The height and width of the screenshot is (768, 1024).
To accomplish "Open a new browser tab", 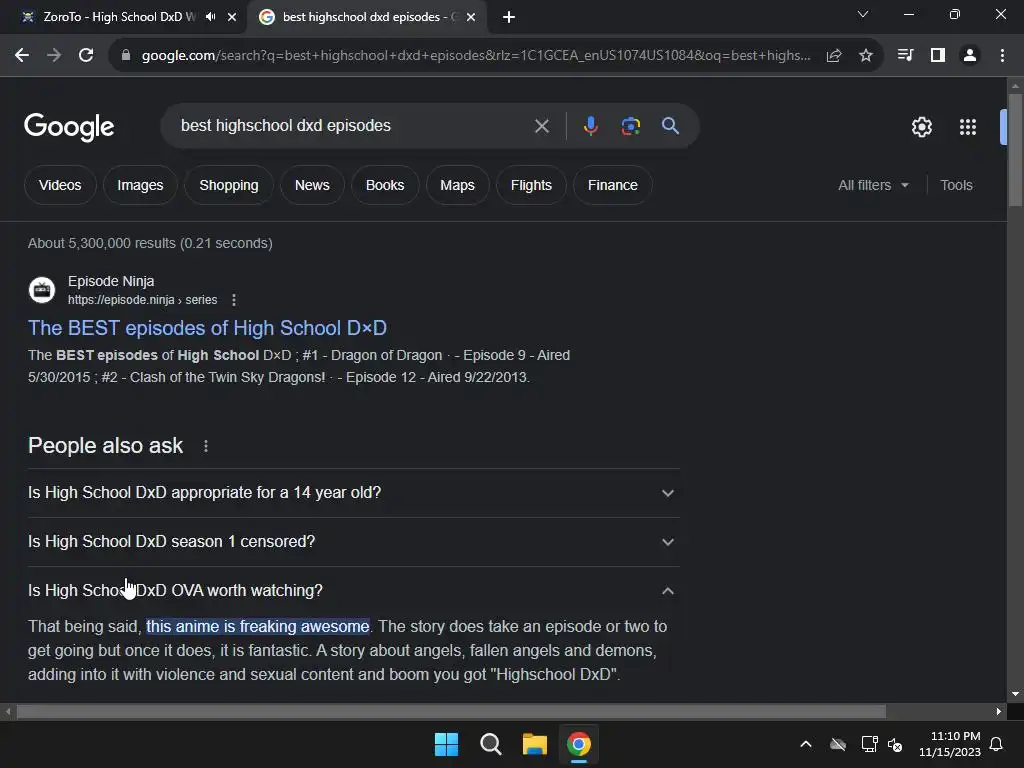I will [x=509, y=17].
